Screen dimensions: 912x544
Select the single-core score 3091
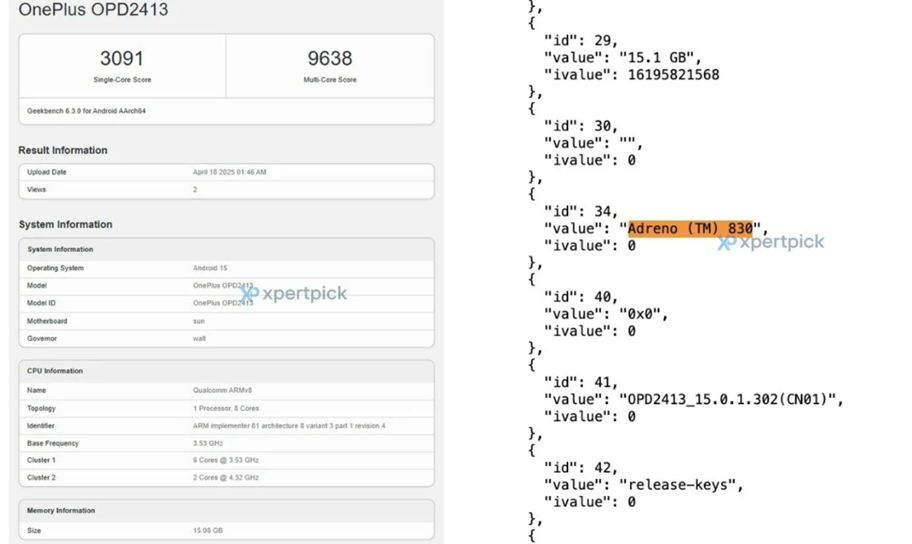click(121, 58)
